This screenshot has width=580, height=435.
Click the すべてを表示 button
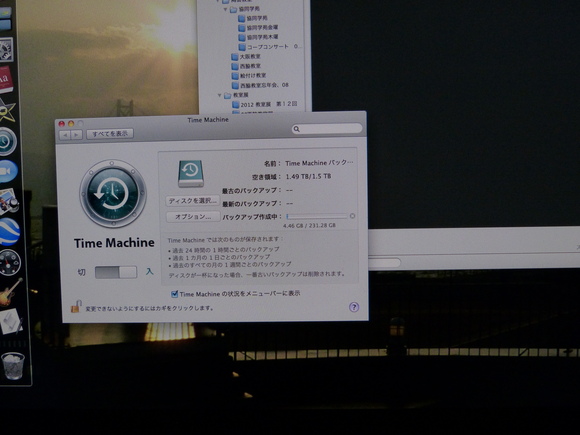(x=110, y=134)
